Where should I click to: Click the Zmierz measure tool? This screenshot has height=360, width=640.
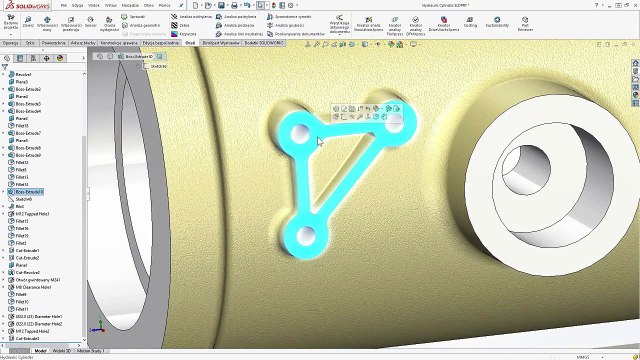(x=28, y=22)
